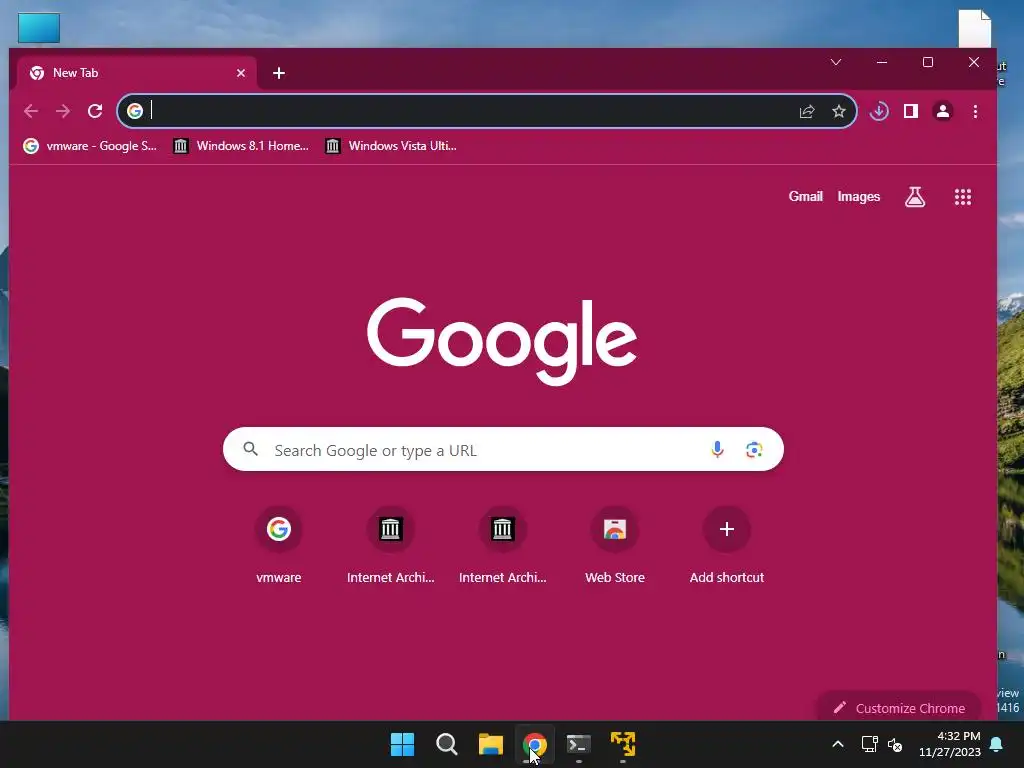Expand the tab search chevron

pyautogui.click(x=836, y=62)
